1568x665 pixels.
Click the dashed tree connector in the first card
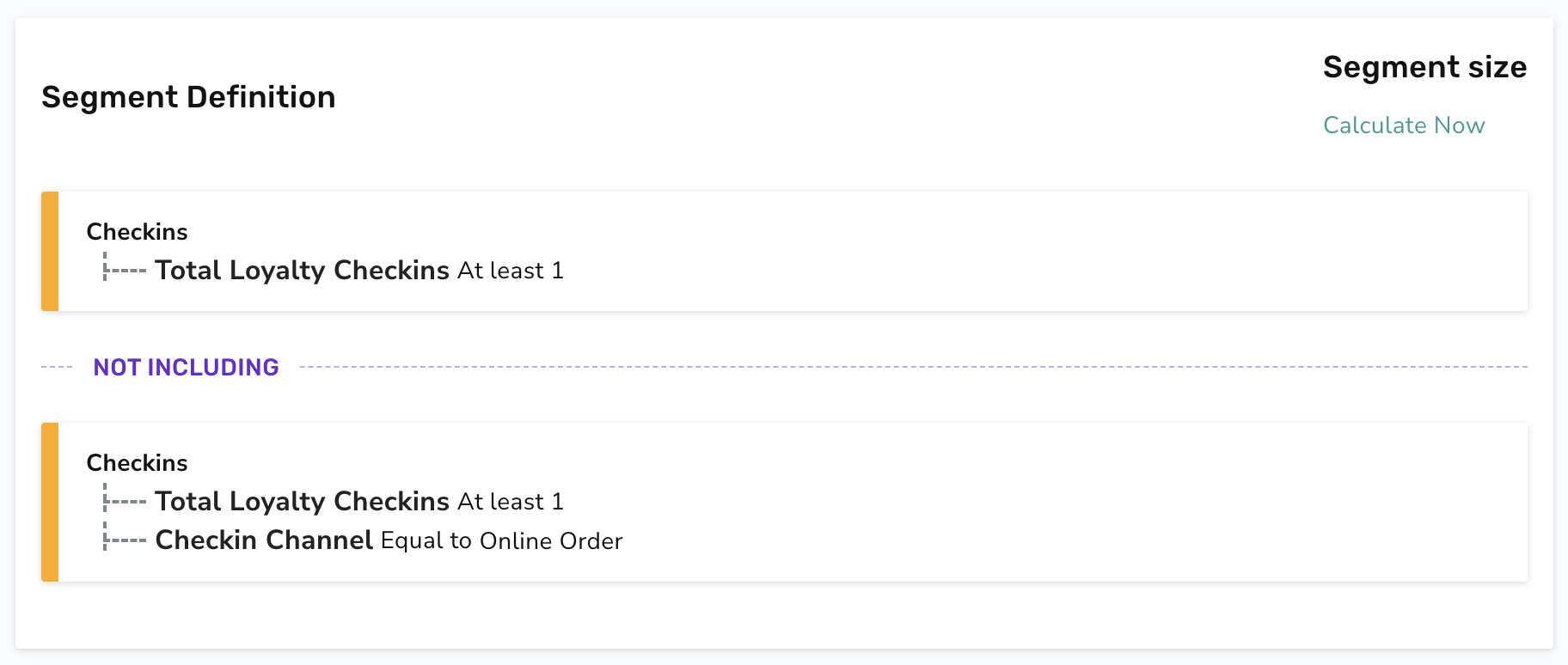(x=125, y=267)
